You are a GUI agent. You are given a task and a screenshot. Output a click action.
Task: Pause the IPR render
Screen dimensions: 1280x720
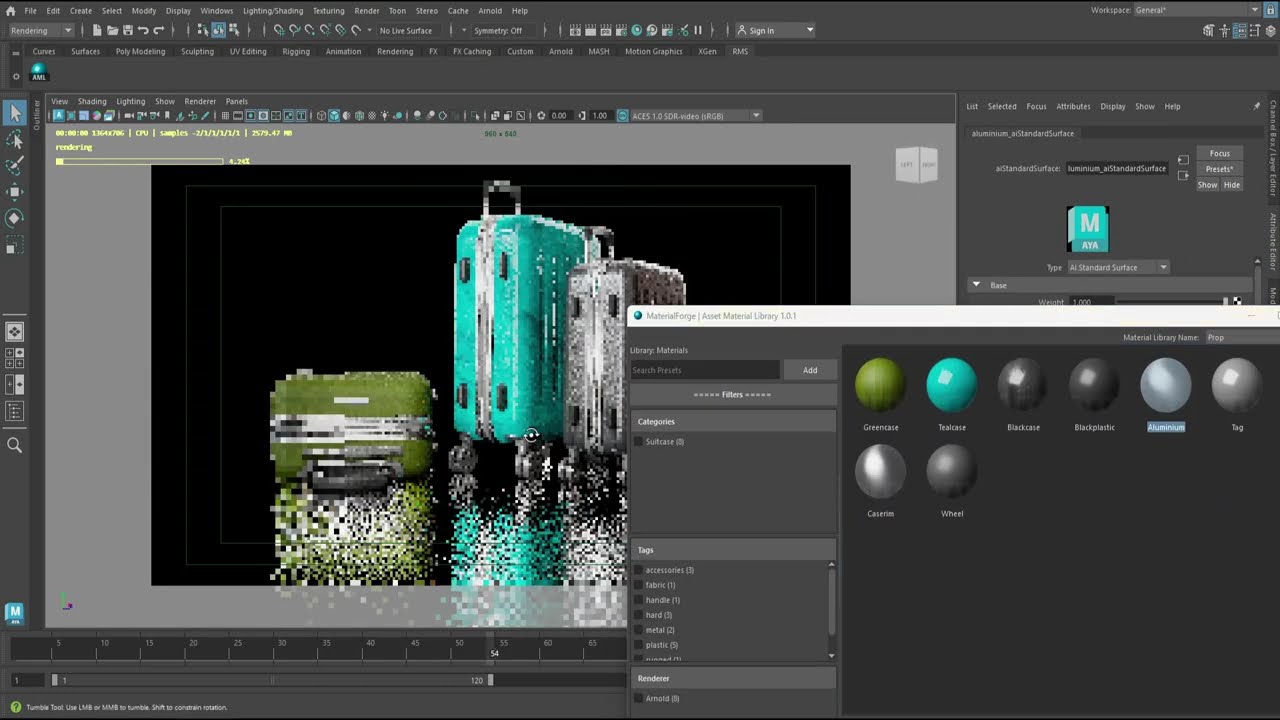(698, 30)
